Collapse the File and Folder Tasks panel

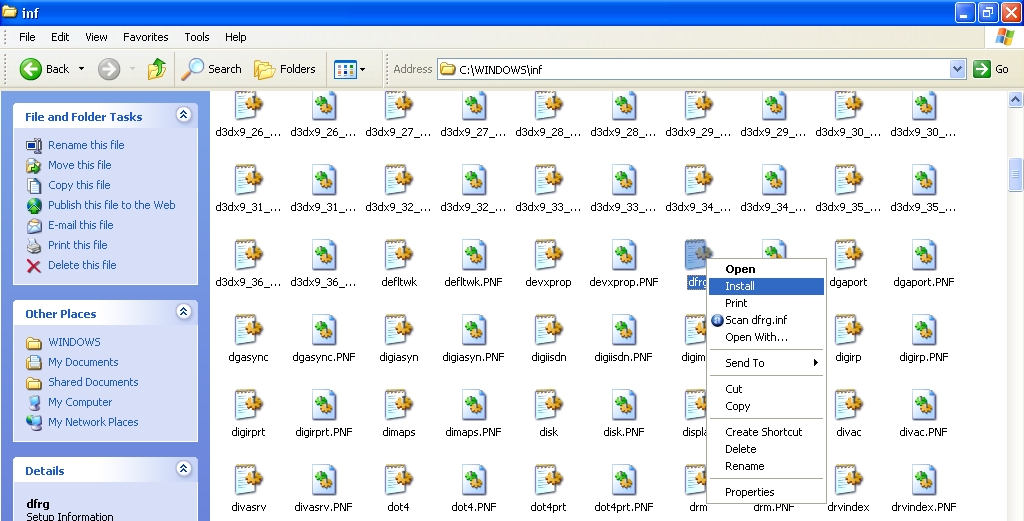point(183,116)
